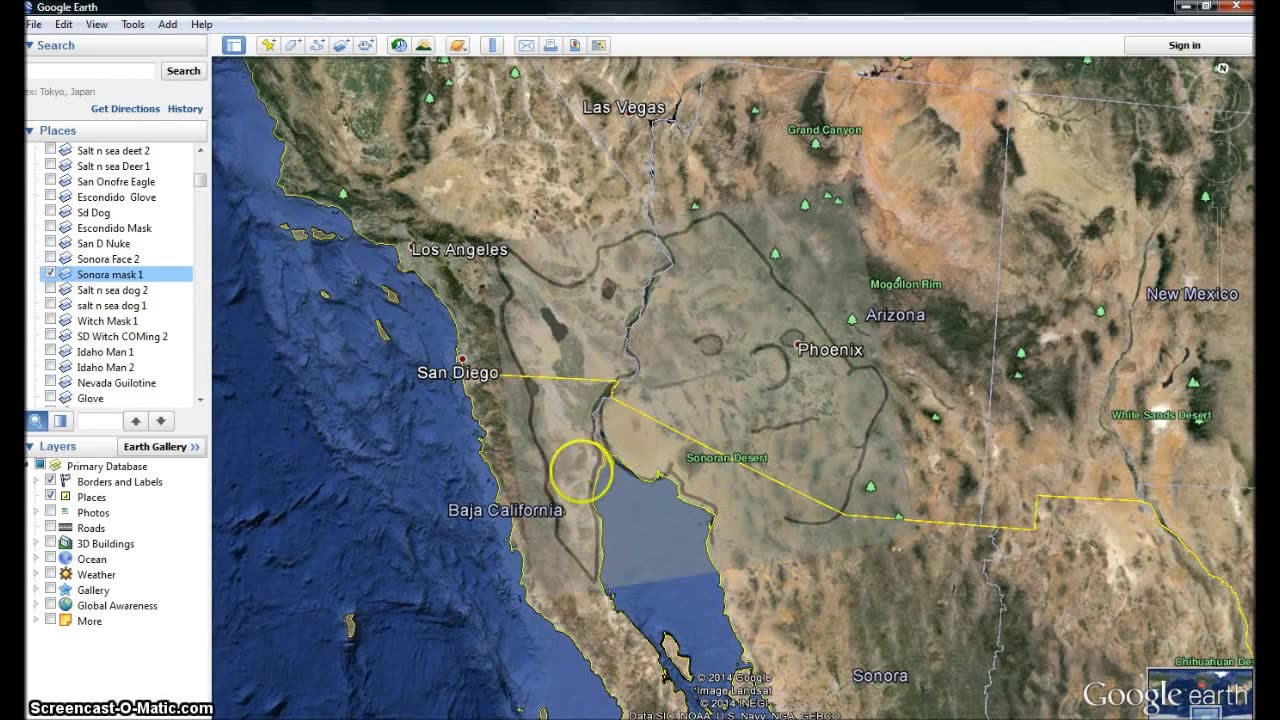Open the Earth Gallery button
Viewport: 1280px width, 720px height.
(x=162, y=447)
